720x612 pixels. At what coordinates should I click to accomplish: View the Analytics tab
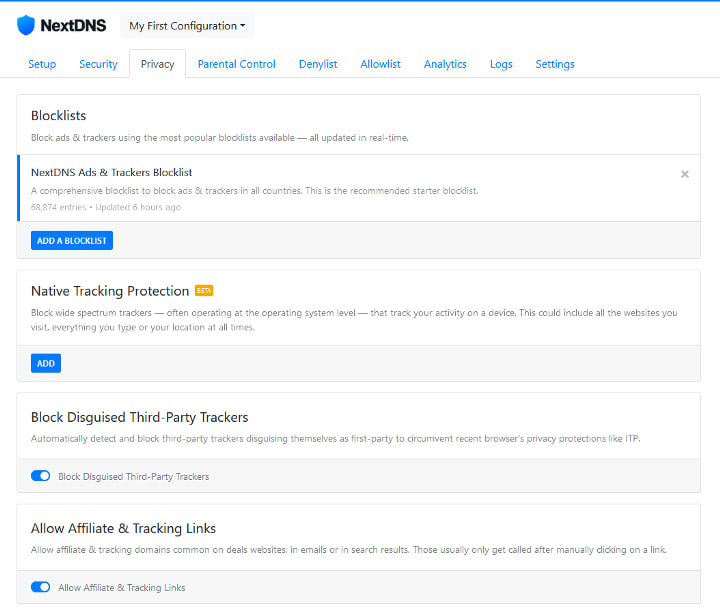click(445, 64)
